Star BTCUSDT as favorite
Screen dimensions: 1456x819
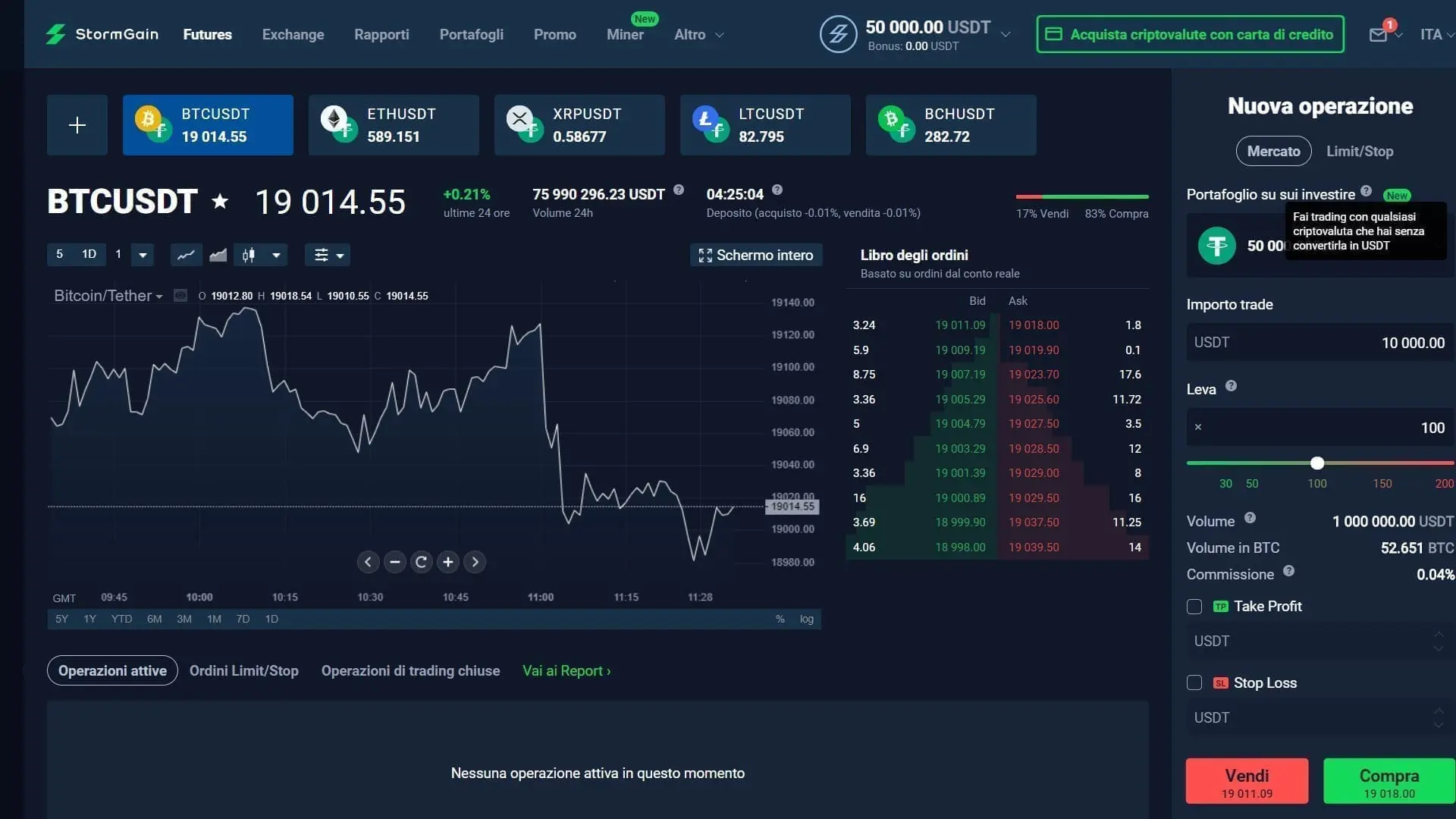219,202
